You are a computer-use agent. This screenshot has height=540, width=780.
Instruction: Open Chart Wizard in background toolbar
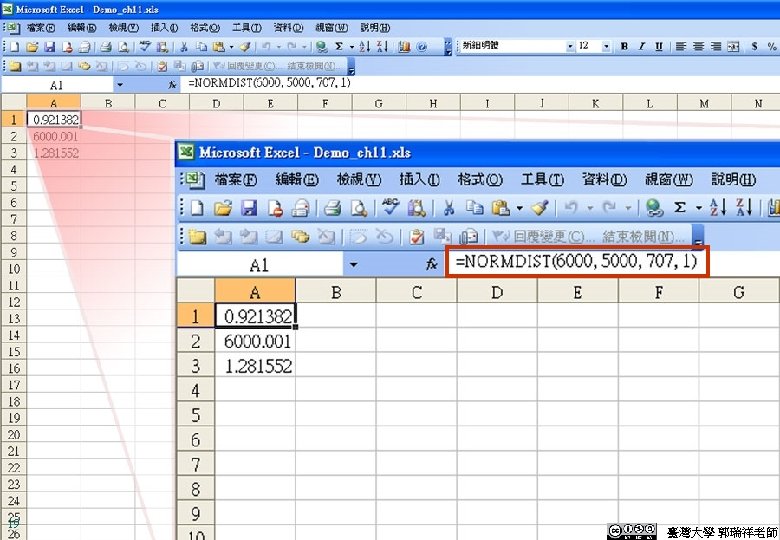pos(404,47)
